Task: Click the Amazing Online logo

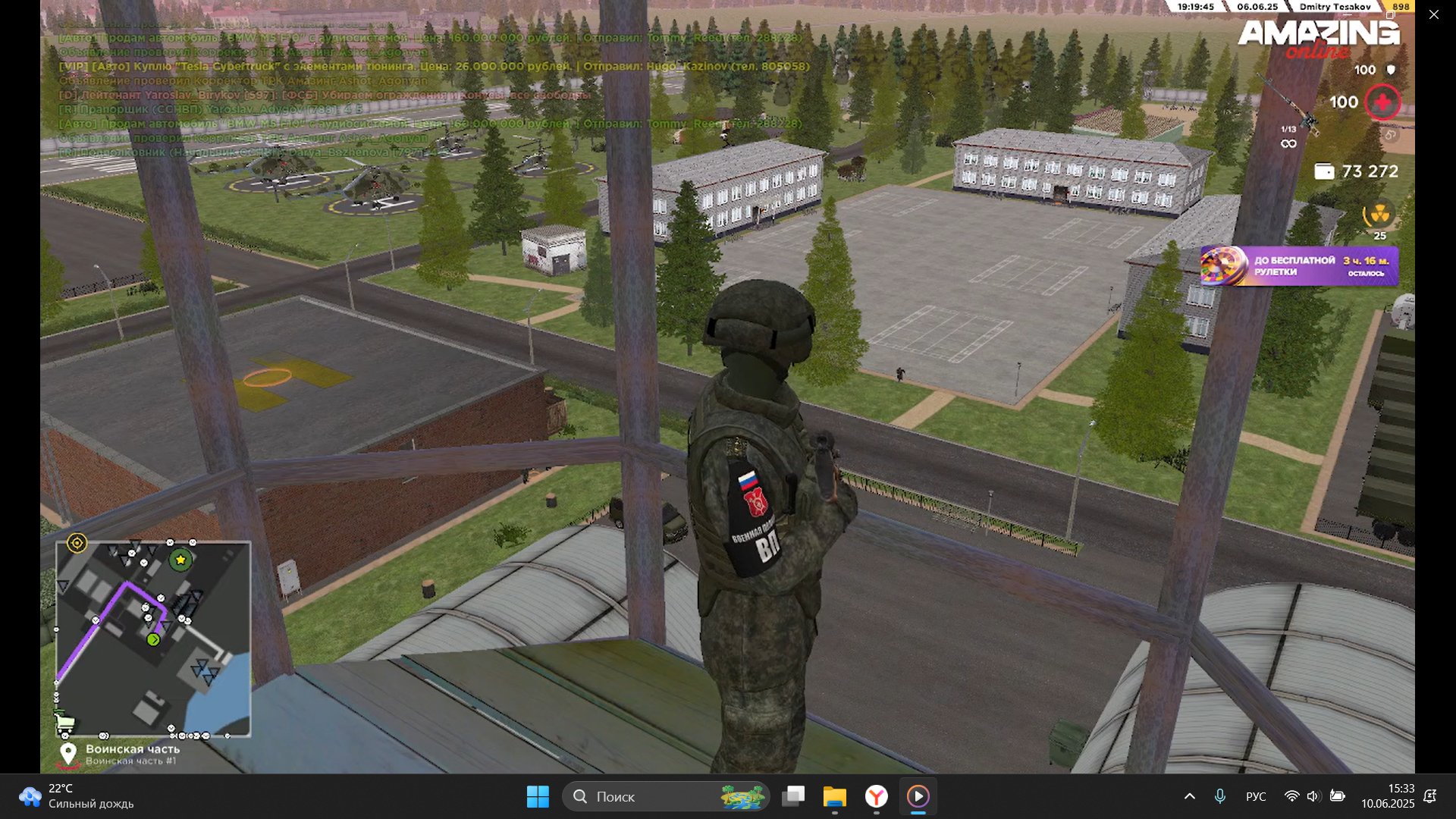Action: pyautogui.click(x=1318, y=38)
